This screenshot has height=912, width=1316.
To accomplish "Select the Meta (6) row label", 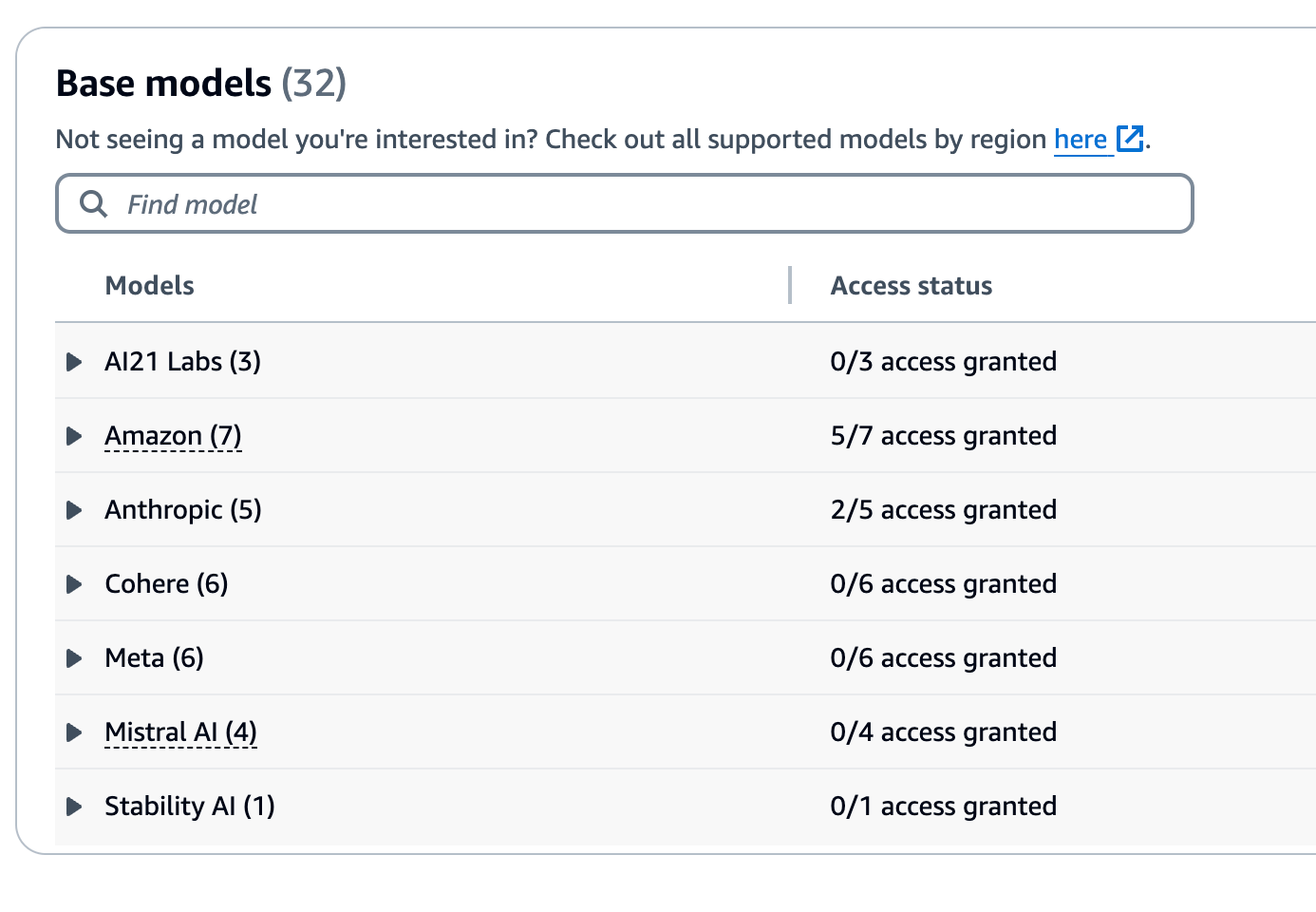I will [x=154, y=658].
